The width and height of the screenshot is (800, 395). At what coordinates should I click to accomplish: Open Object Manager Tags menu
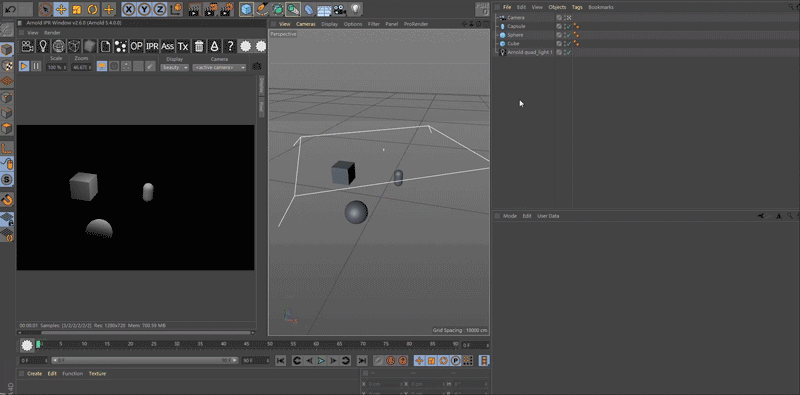[577, 7]
